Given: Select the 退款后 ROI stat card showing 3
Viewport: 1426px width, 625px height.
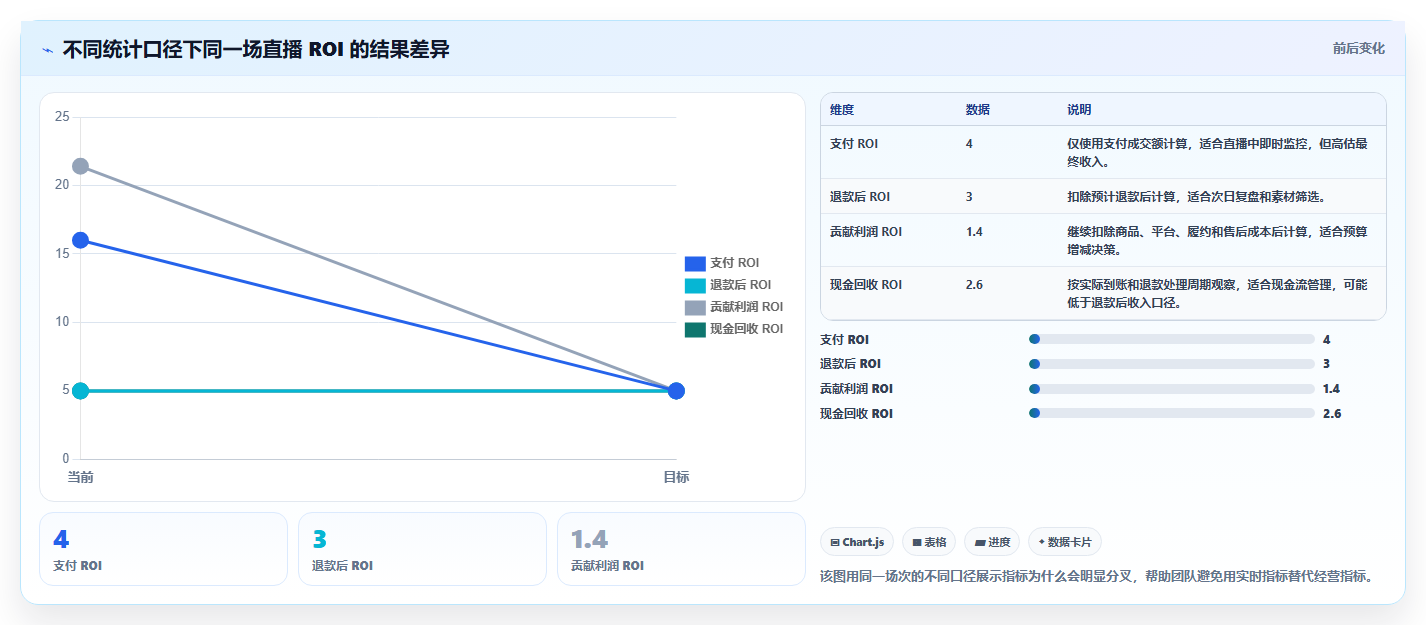Looking at the screenshot, I should [x=422, y=549].
